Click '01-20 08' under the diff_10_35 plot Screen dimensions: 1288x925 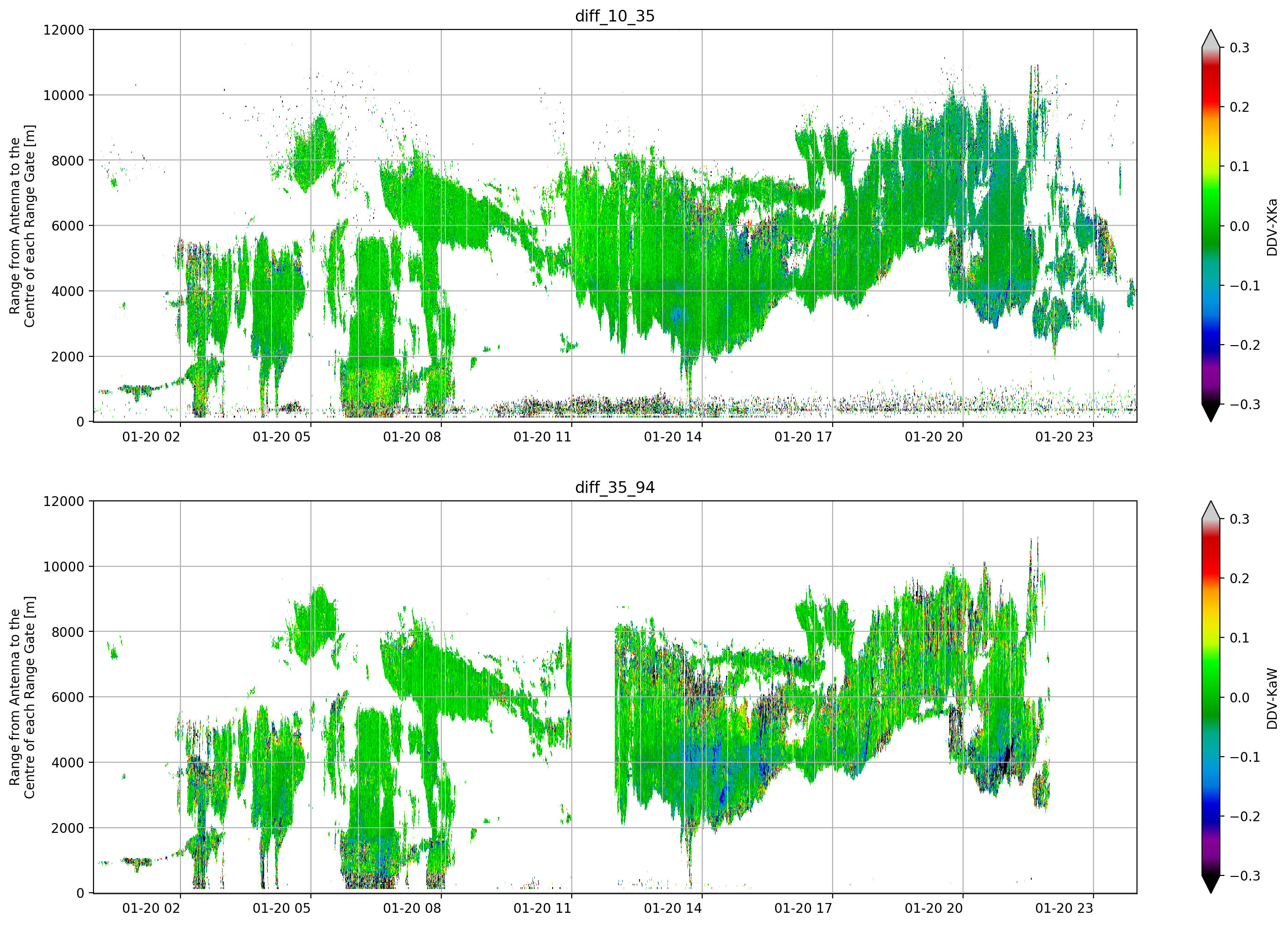(412, 437)
